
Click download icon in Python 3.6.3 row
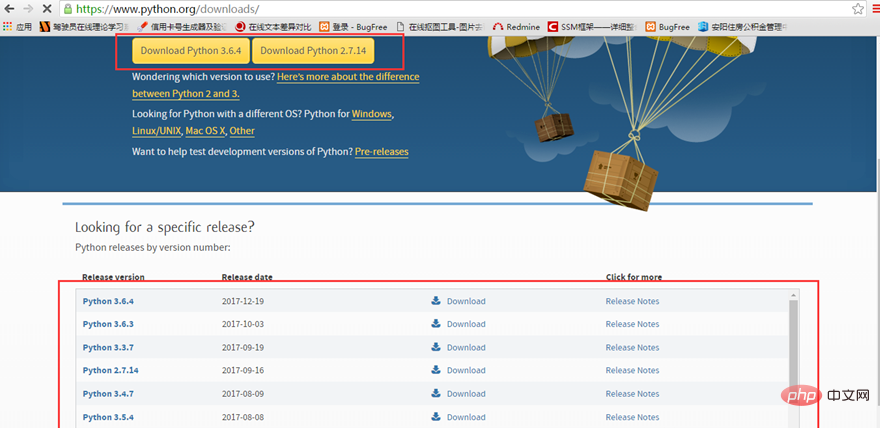coord(436,324)
